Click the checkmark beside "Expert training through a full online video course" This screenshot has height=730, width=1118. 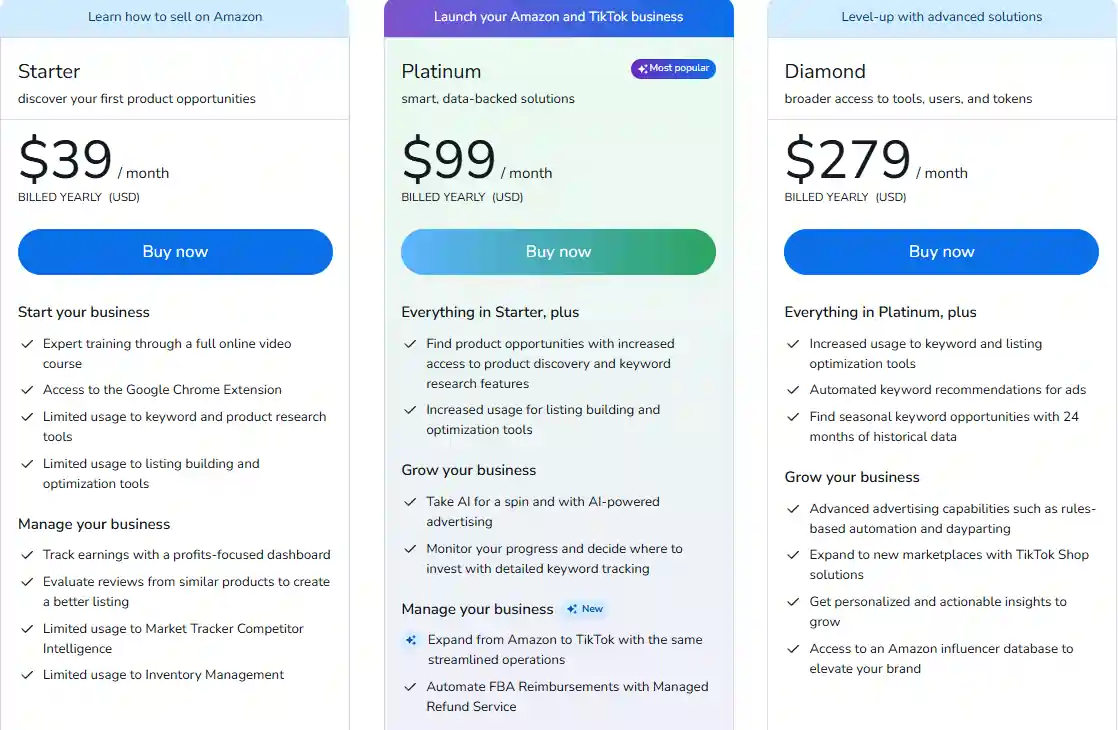point(27,343)
